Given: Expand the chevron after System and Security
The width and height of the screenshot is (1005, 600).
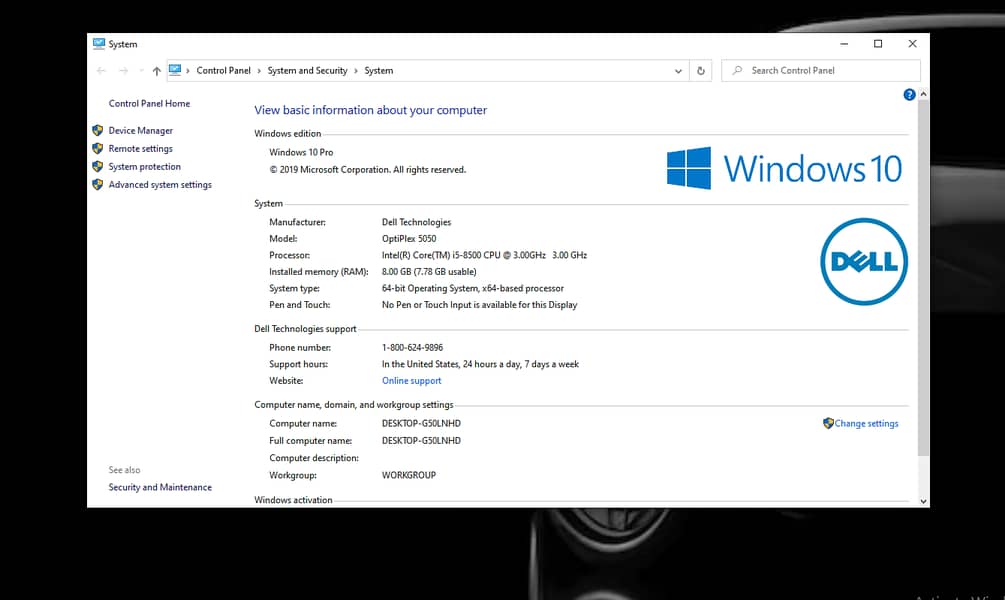Looking at the screenshot, I should click(x=356, y=71).
